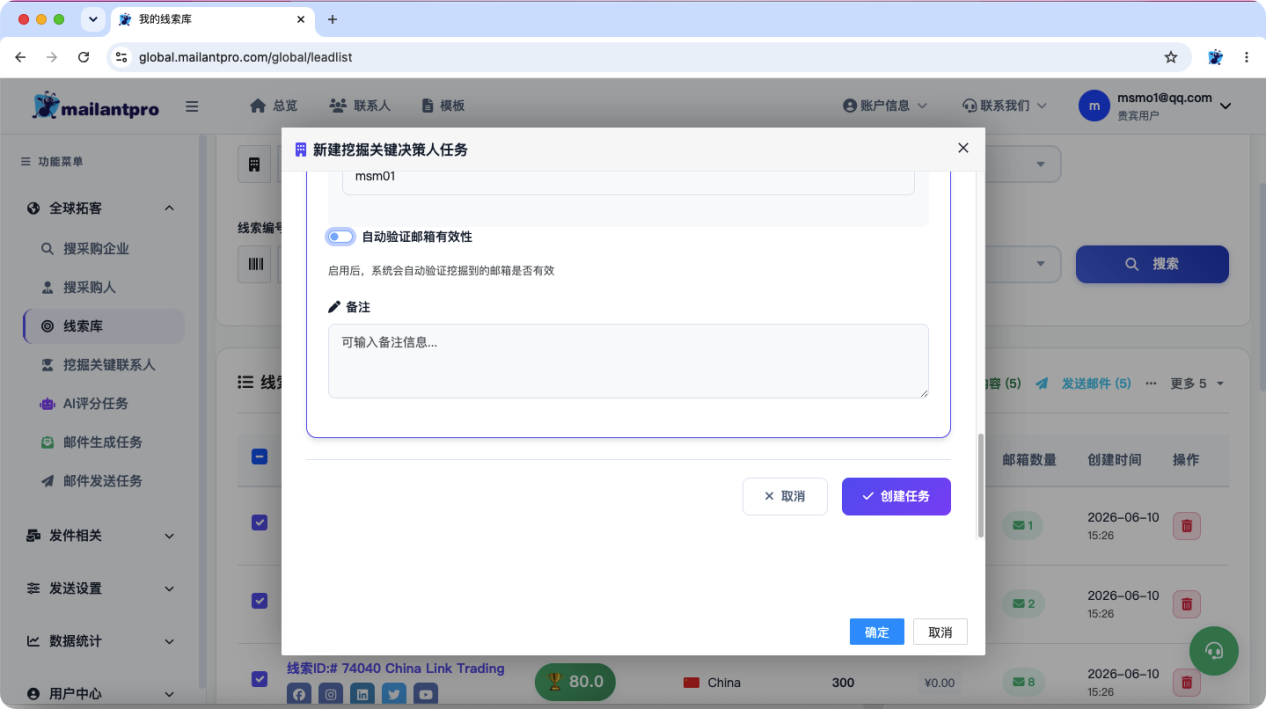The image size is (1266, 709).
Task: Expand the 用户中心 sidebar section
Action: tap(100, 693)
